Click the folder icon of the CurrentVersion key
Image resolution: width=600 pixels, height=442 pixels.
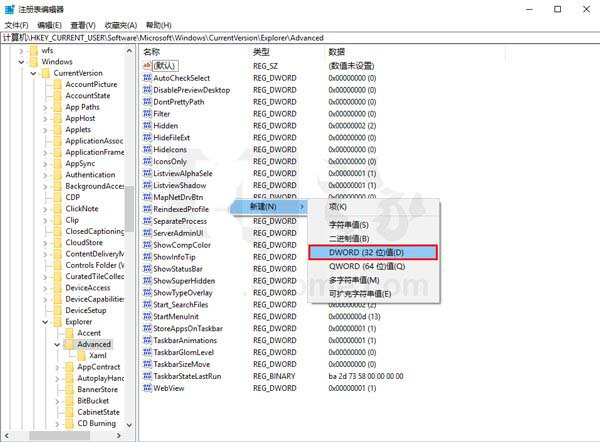(x=46, y=73)
